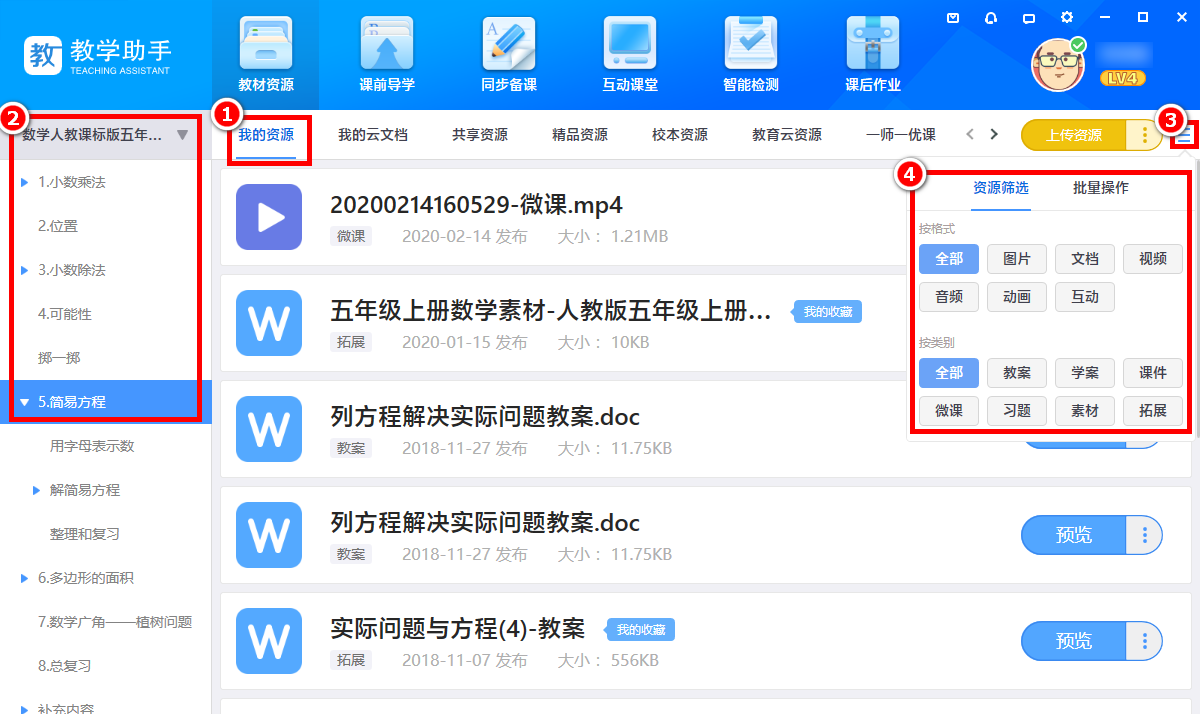Open the 互动课堂 module icon
The image size is (1200, 714).
[x=630, y=45]
